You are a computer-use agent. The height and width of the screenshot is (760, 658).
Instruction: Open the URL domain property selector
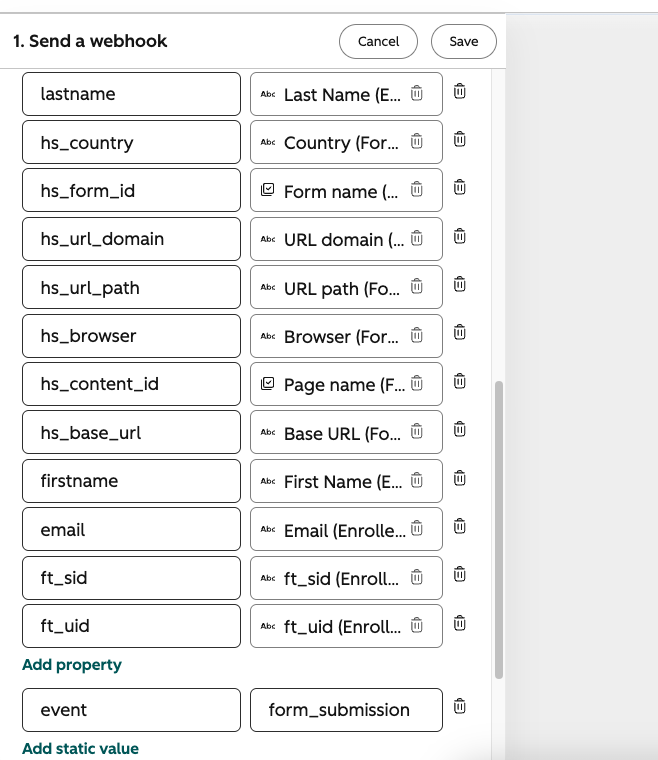tap(346, 239)
